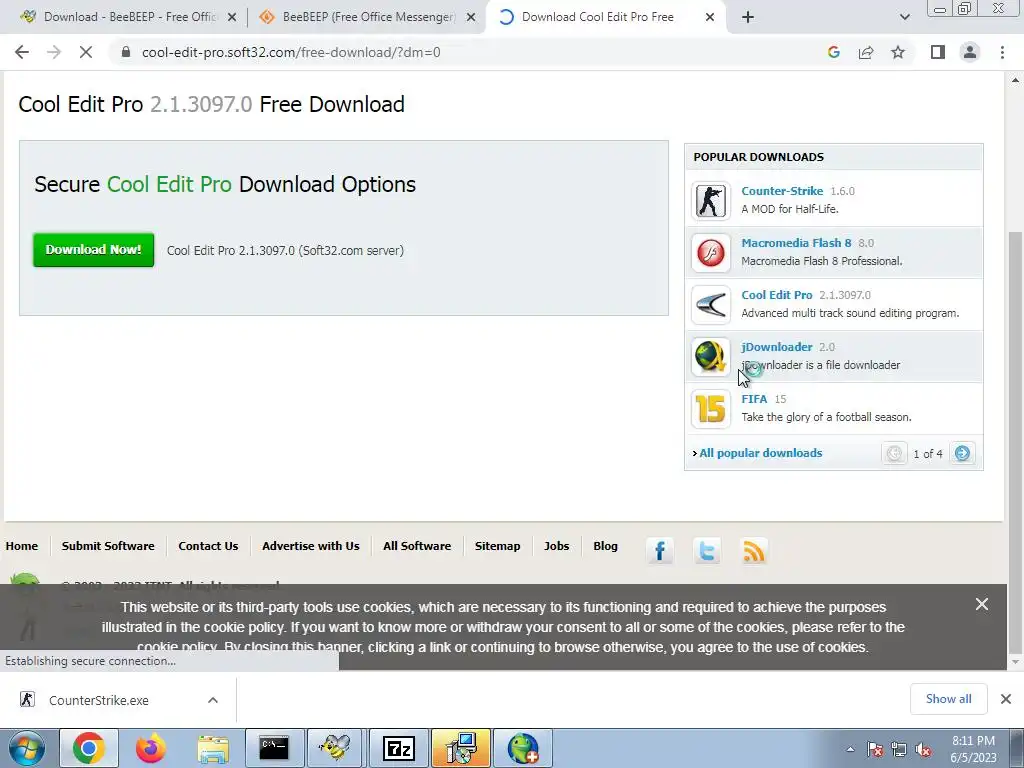
Task: Open the Chrome three-dot menu
Action: [x=1002, y=52]
